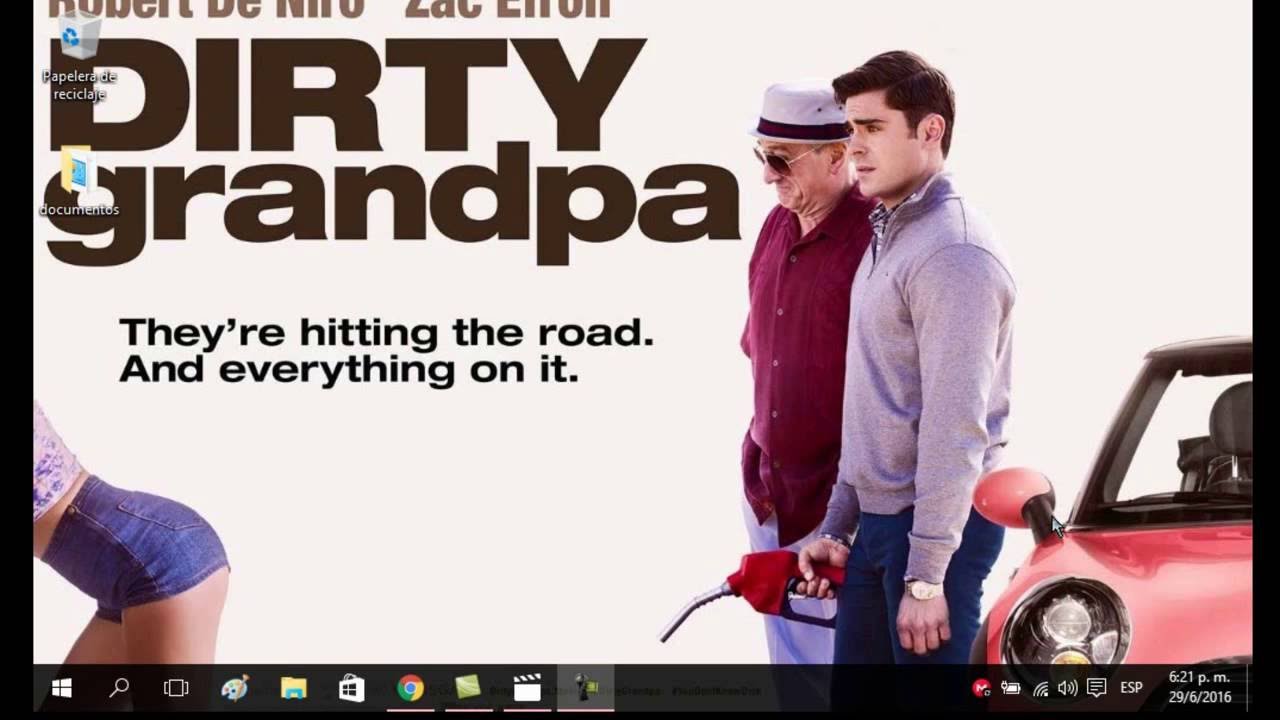Open the clapperboard video app in taskbar
The width and height of the screenshot is (1280, 720).
(x=526, y=688)
